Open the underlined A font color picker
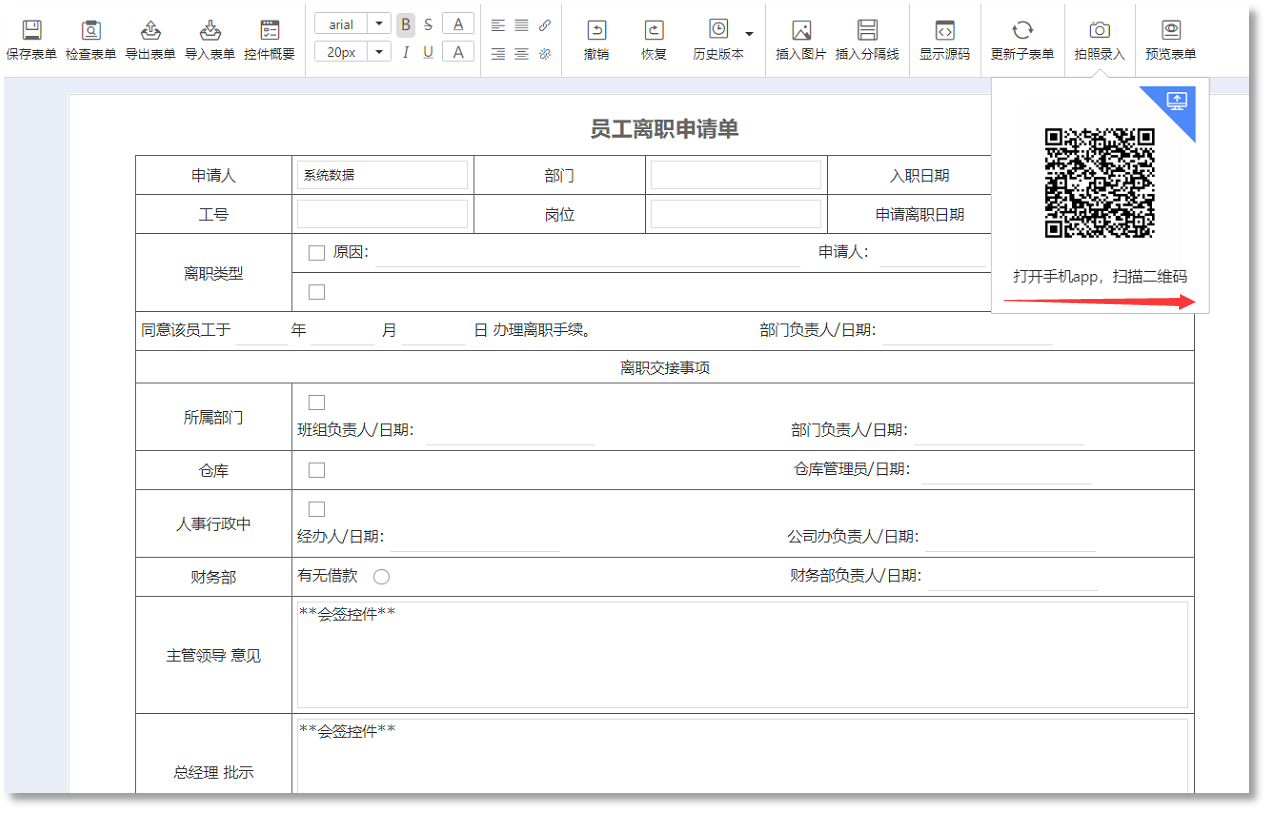1269x813 pixels. pos(458,24)
